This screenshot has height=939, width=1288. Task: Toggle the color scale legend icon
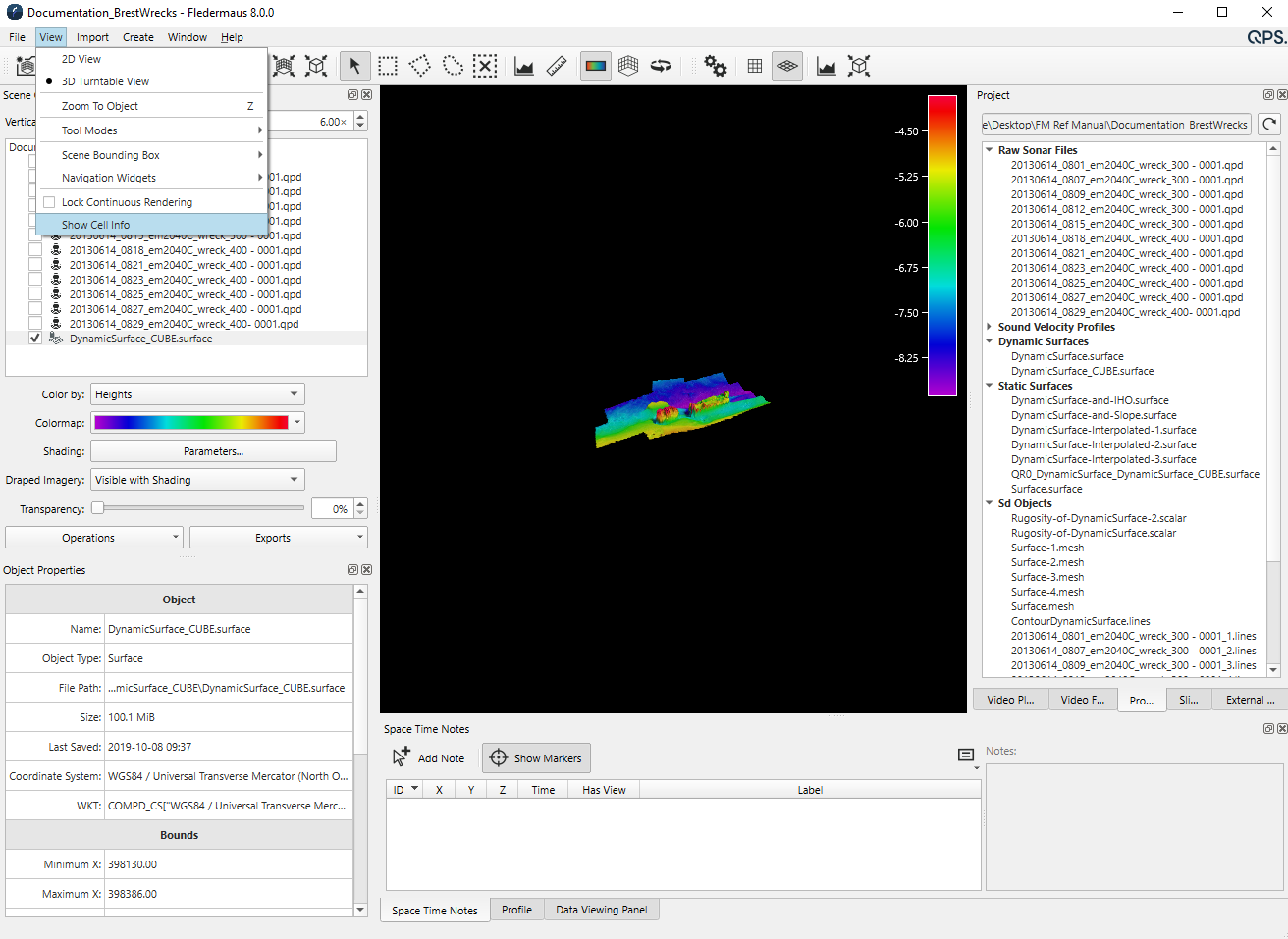coord(595,66)
